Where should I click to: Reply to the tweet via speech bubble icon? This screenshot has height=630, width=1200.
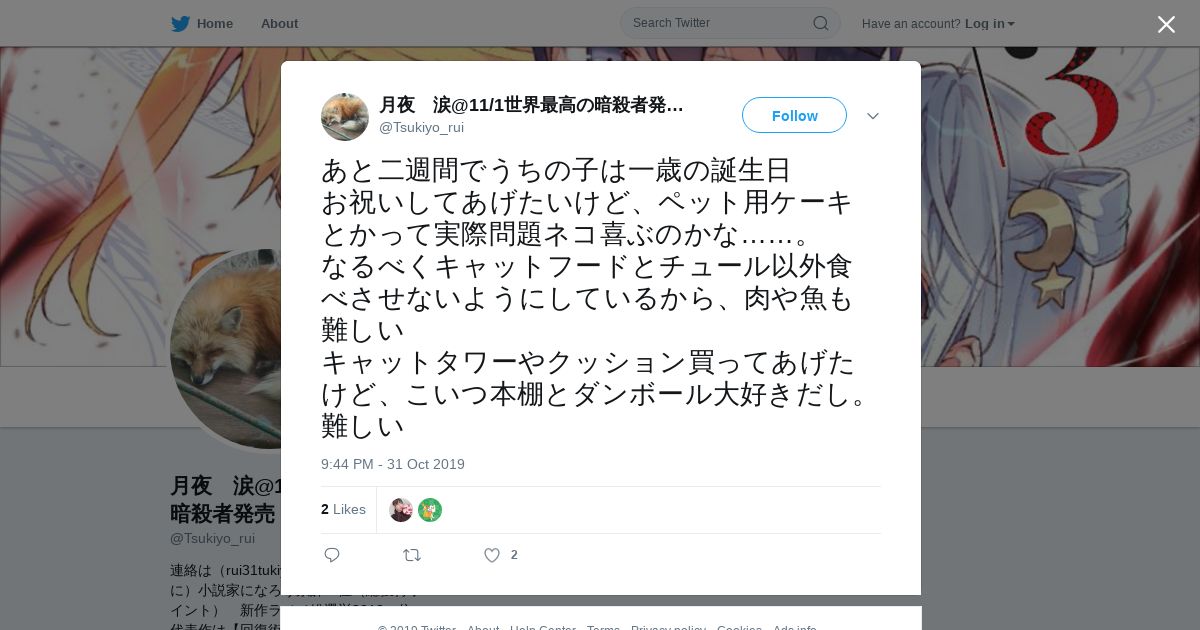point(332,555)
